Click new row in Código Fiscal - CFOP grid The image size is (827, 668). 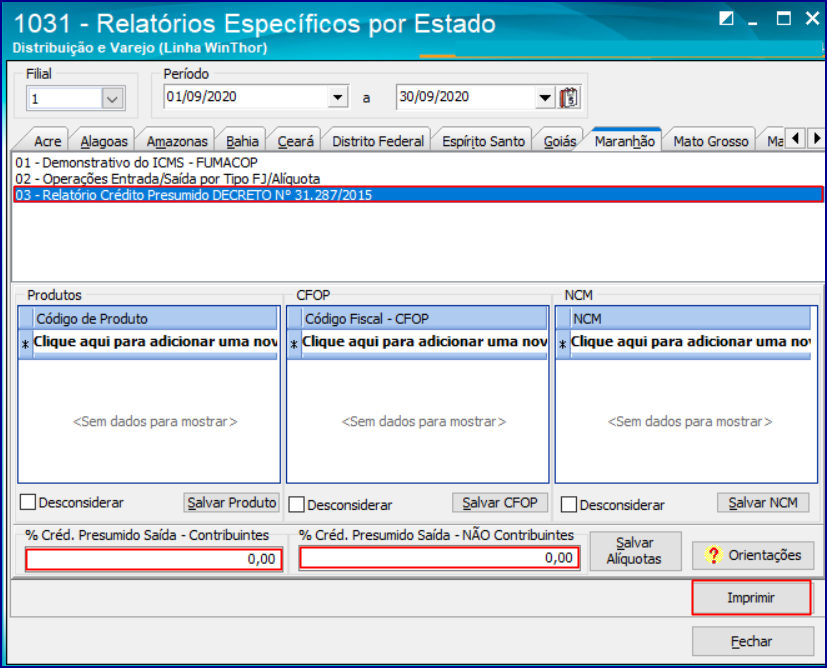[424, 342]
